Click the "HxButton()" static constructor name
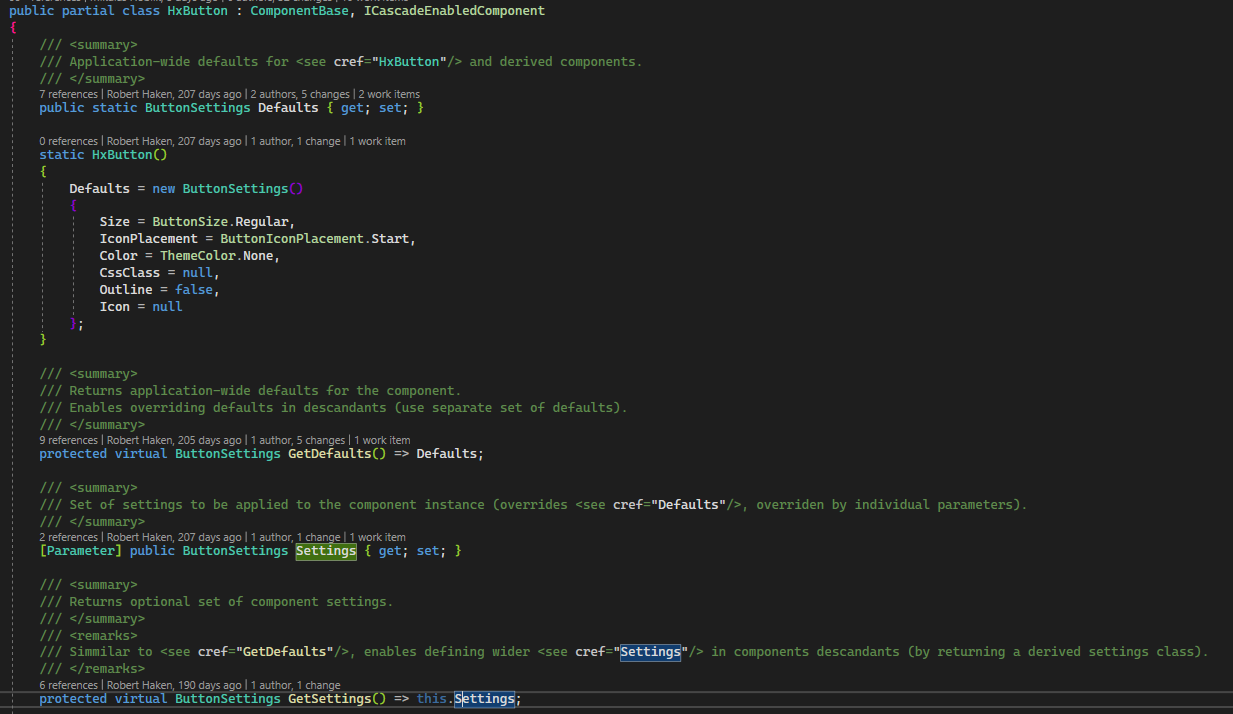The width and height of the screenshot is (1233, 714). tap(130, 155)
